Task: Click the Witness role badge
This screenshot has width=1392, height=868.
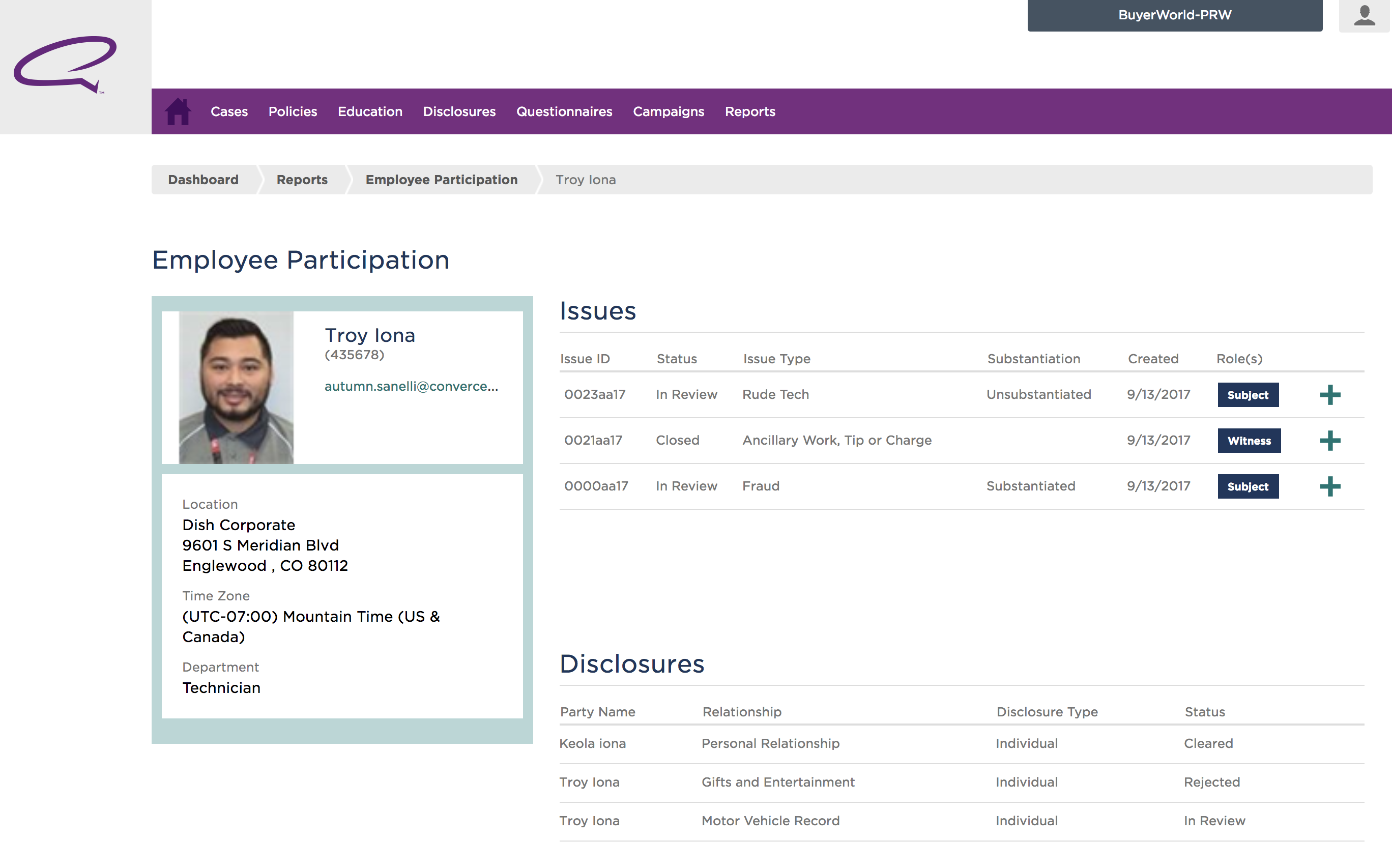Action: (1249, 441)
